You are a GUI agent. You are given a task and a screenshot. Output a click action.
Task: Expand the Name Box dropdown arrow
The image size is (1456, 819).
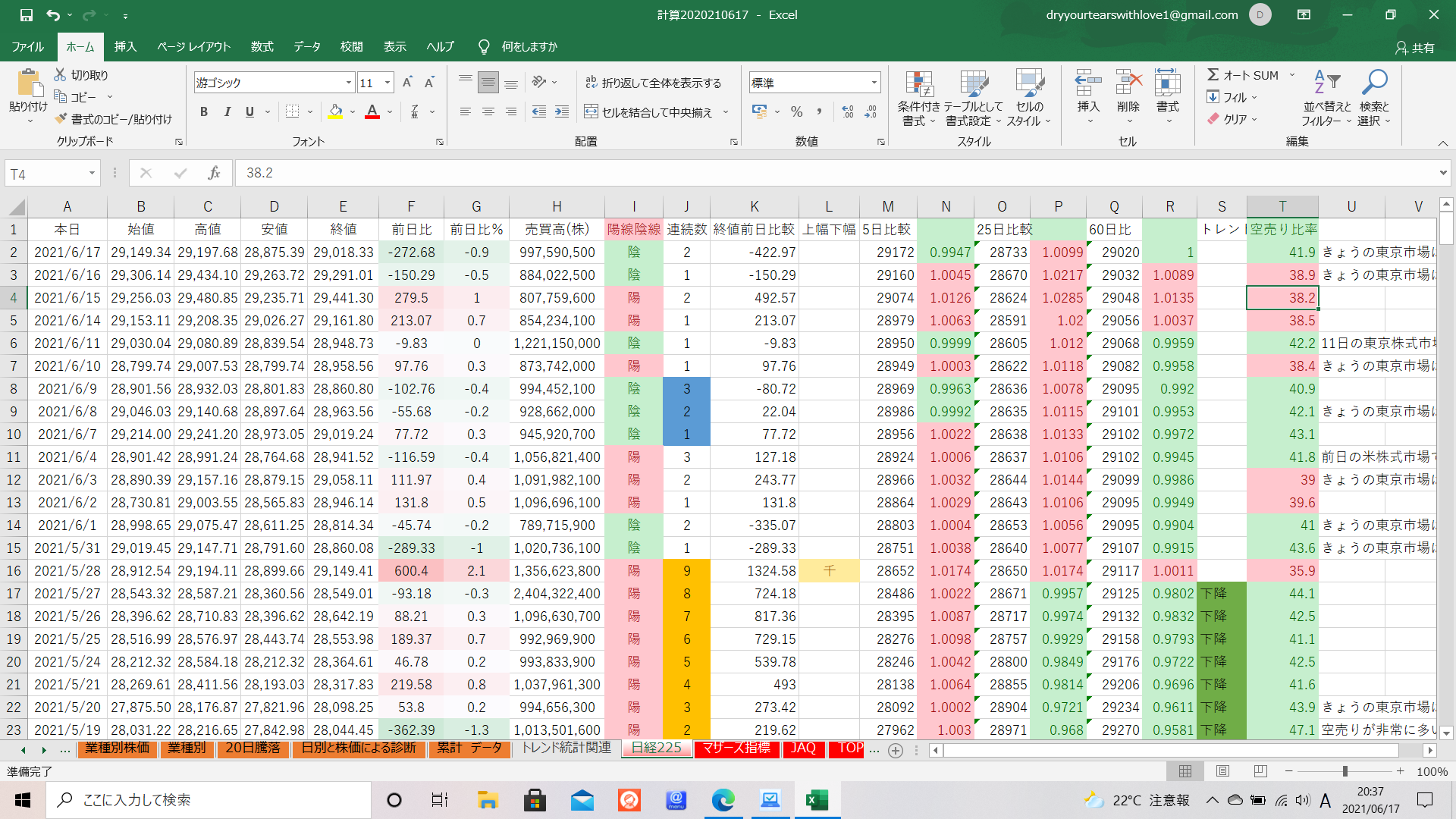92,173
